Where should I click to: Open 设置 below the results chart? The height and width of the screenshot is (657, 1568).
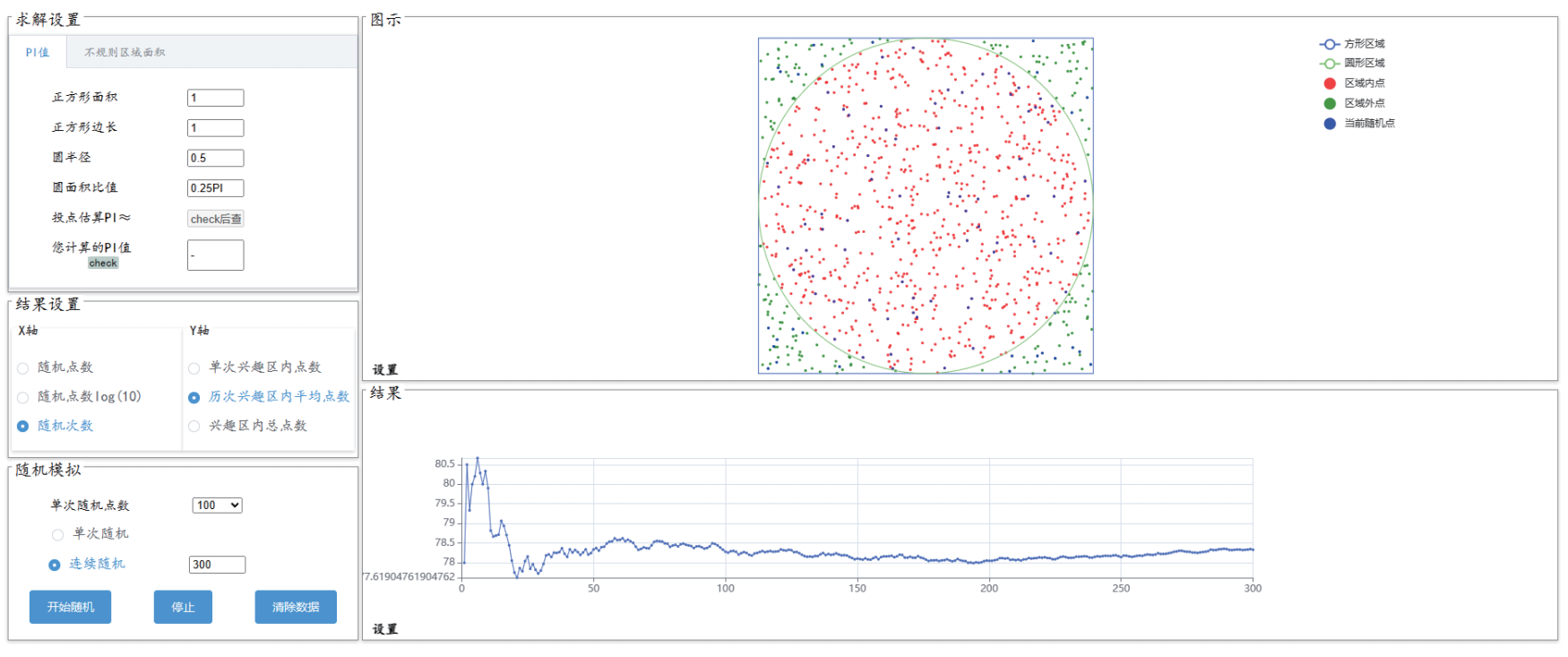point(385,629)
